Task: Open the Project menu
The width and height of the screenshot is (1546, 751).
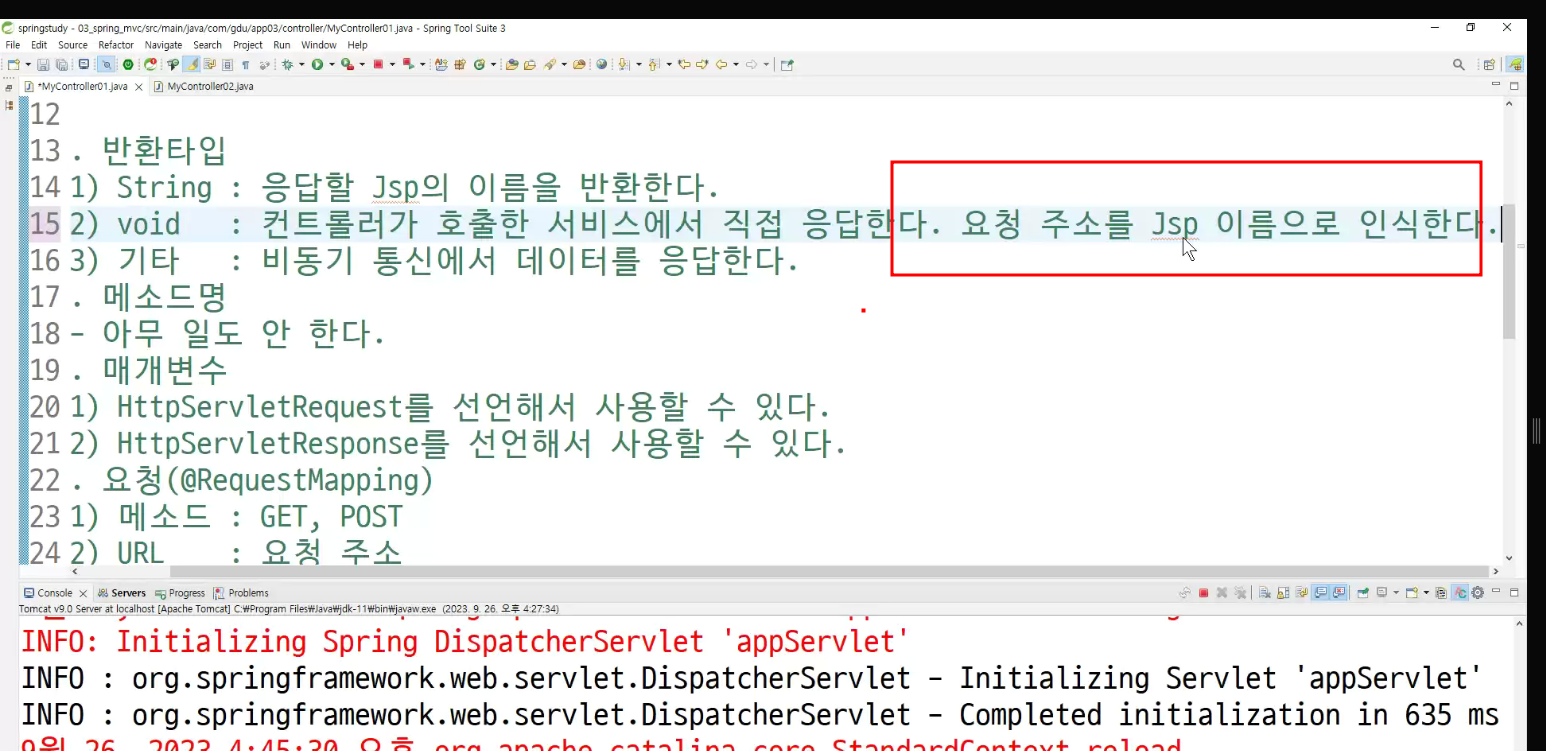Action: coord(248,45)
